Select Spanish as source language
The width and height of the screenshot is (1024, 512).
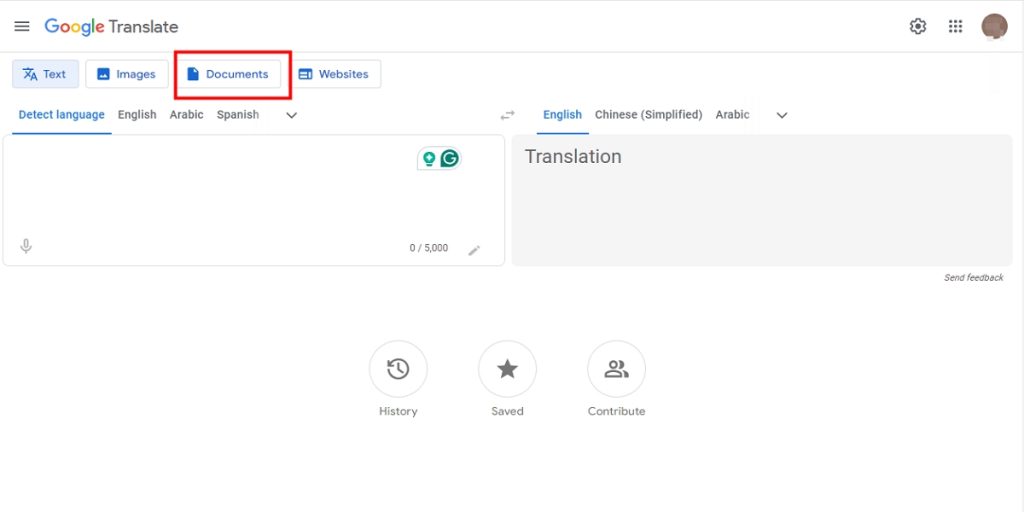pyautogui.click(x=238, y=115)
